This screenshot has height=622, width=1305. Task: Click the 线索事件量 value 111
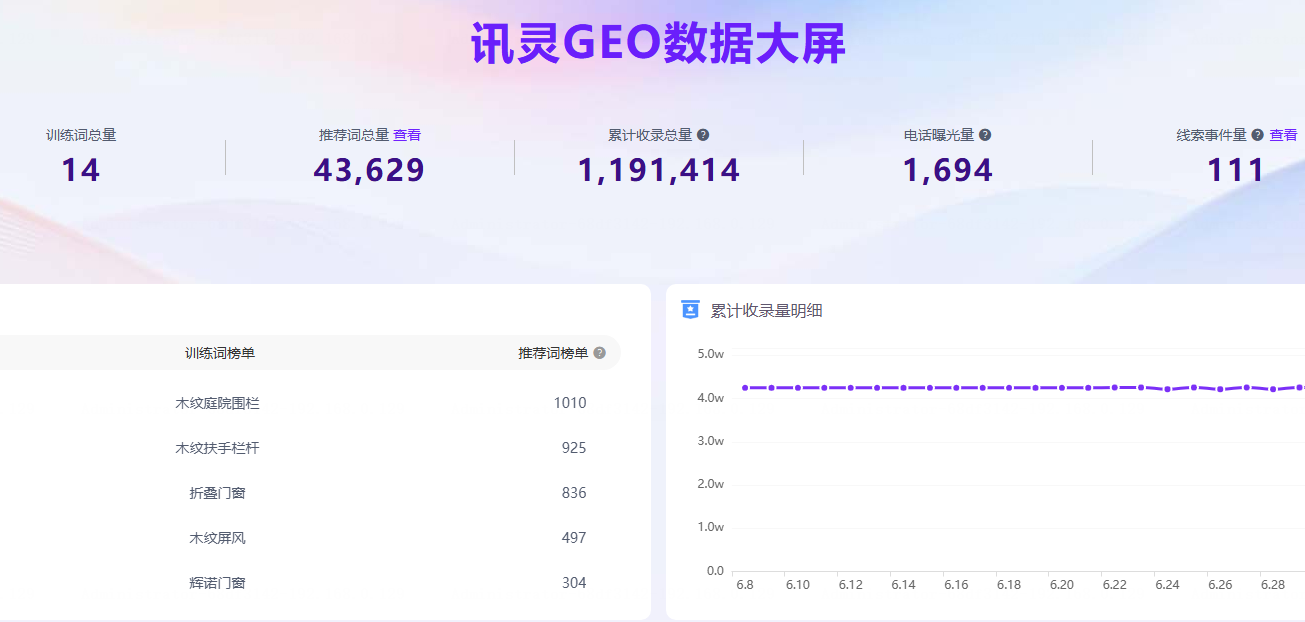(x=1236, y=170)
